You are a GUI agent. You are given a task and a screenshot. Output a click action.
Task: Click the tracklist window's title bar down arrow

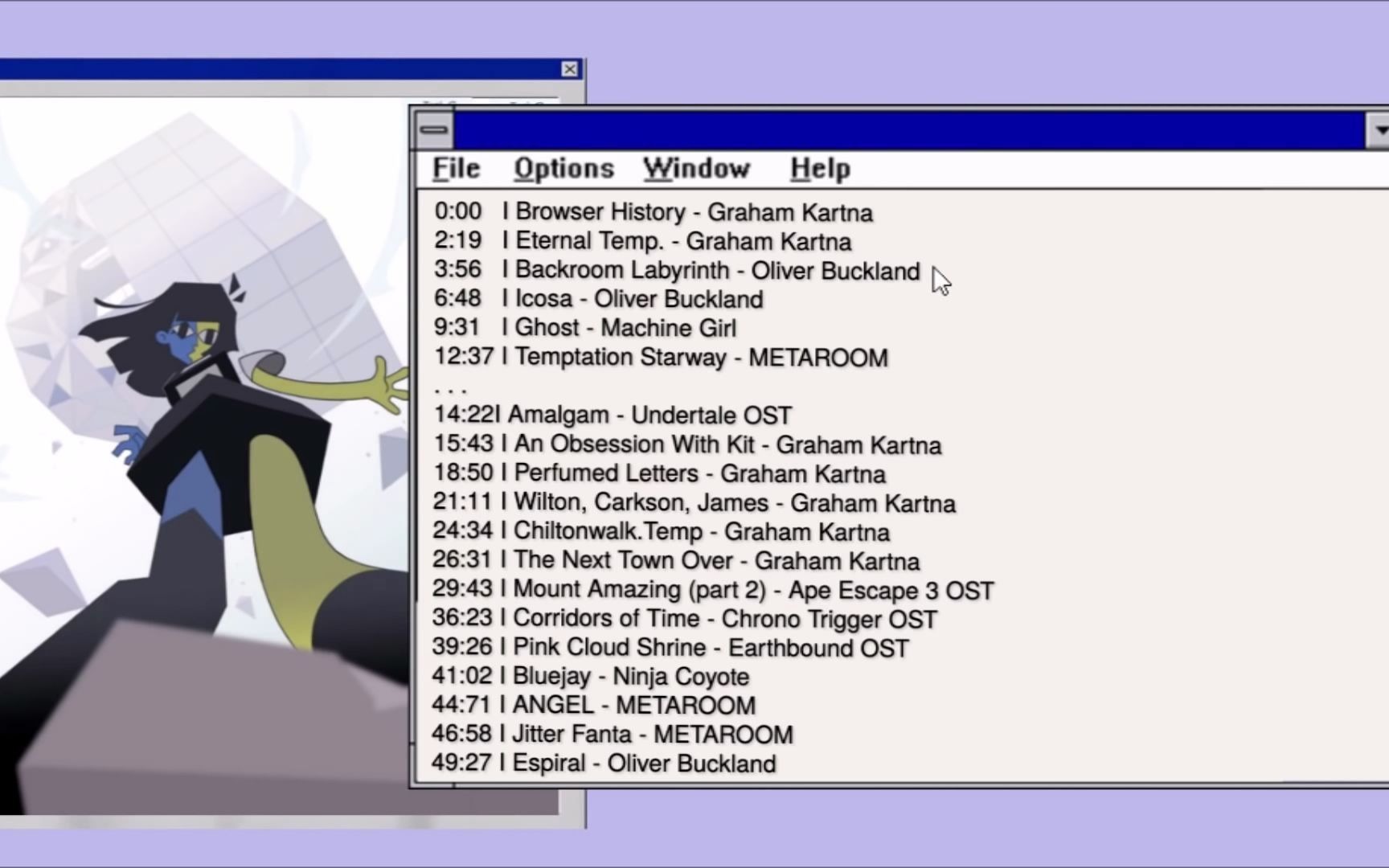(x=1378, y=130)
